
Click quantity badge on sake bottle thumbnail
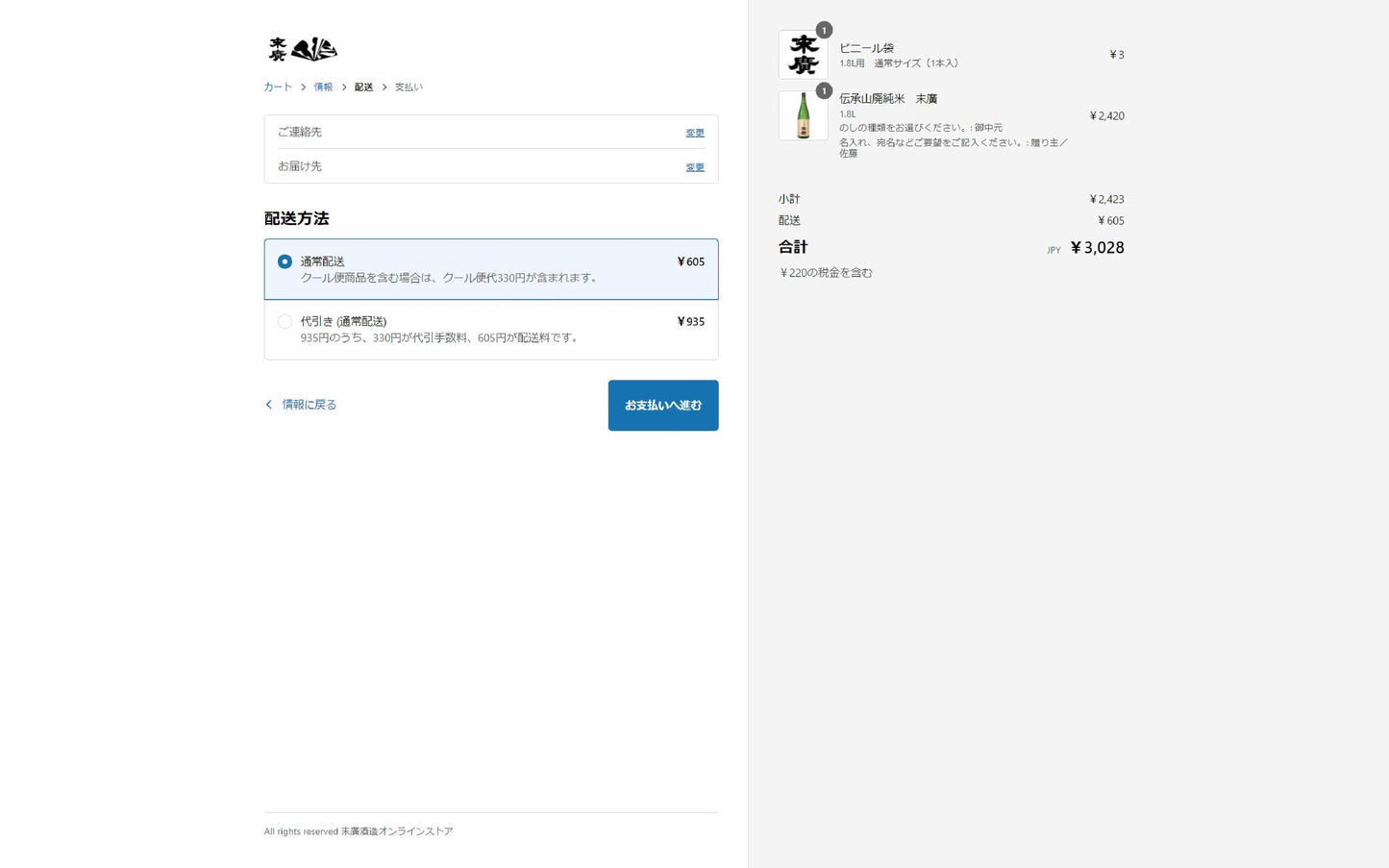coord(824,91)
